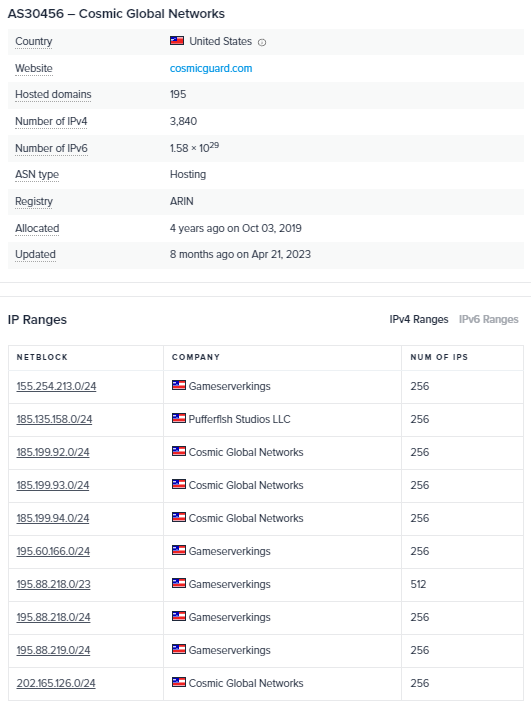Click the flag icon in 155.254.213.0/24 row
531x716 pixels.
179,385
